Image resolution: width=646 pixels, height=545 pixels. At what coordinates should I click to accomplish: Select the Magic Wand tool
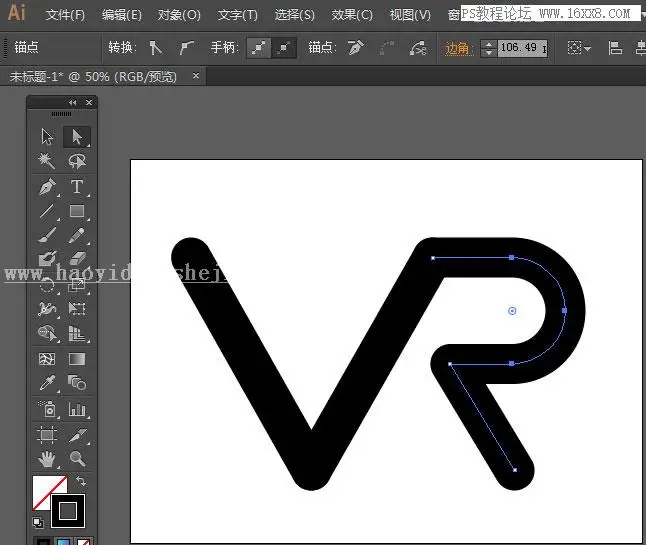tap(47, 161)
